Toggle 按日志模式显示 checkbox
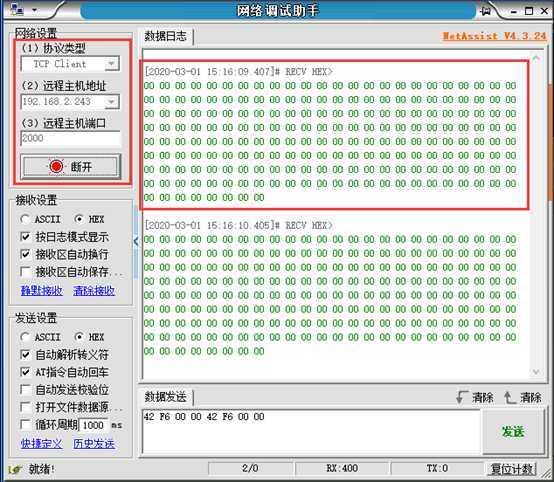Screen dimensions: 554x482 point(25,236)
